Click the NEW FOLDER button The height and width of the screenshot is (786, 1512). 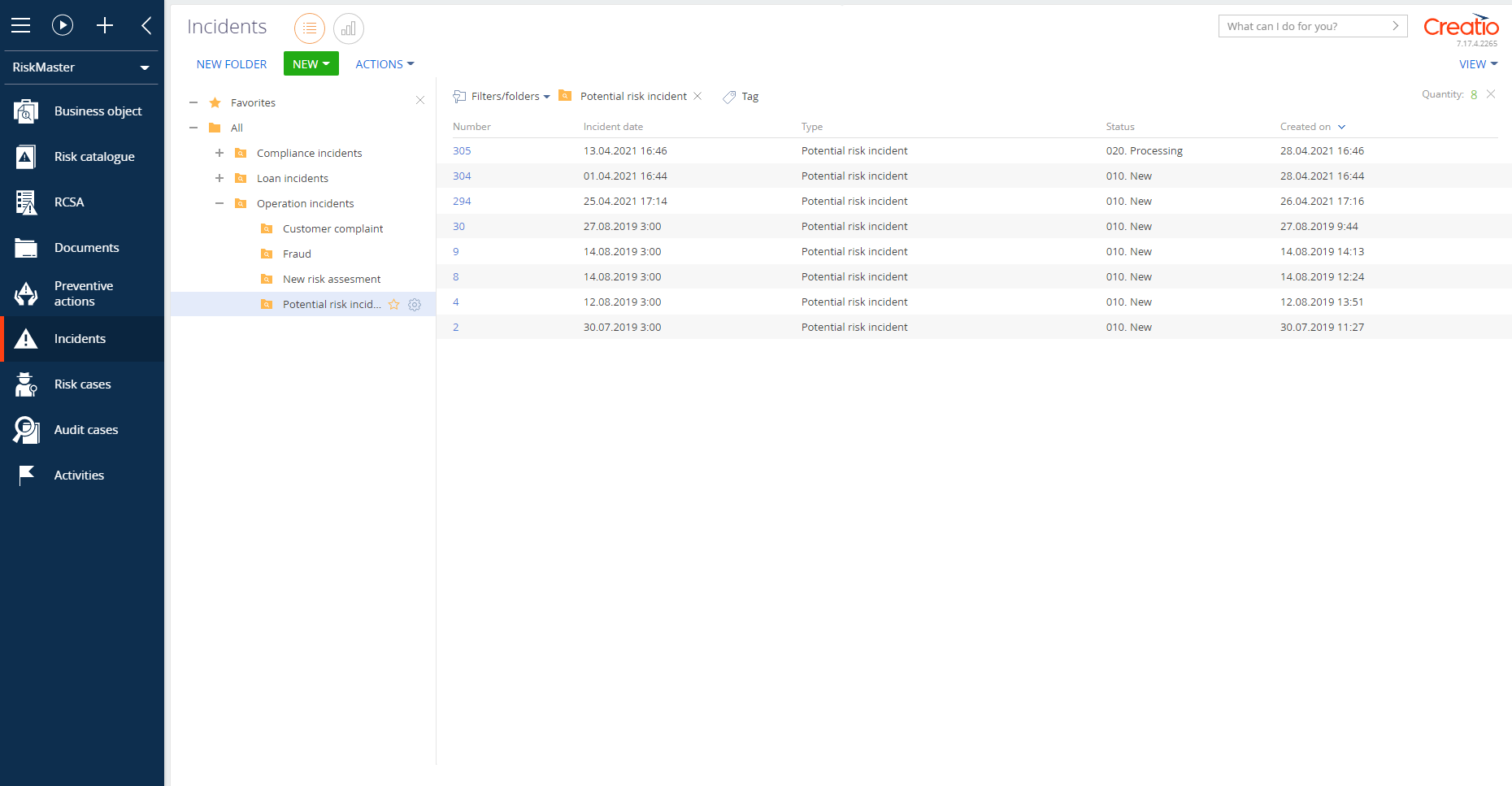(232, 64)
